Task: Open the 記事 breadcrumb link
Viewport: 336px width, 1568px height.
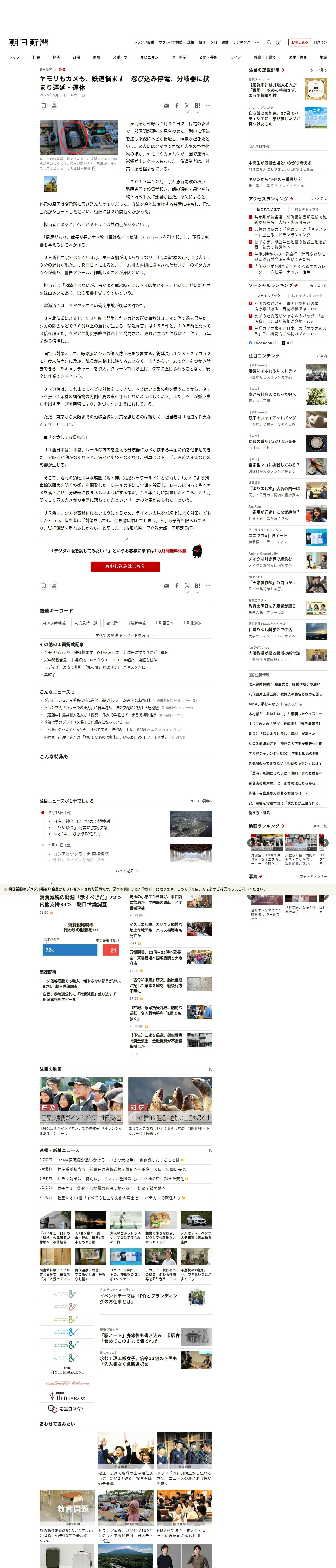Action: 62,70
